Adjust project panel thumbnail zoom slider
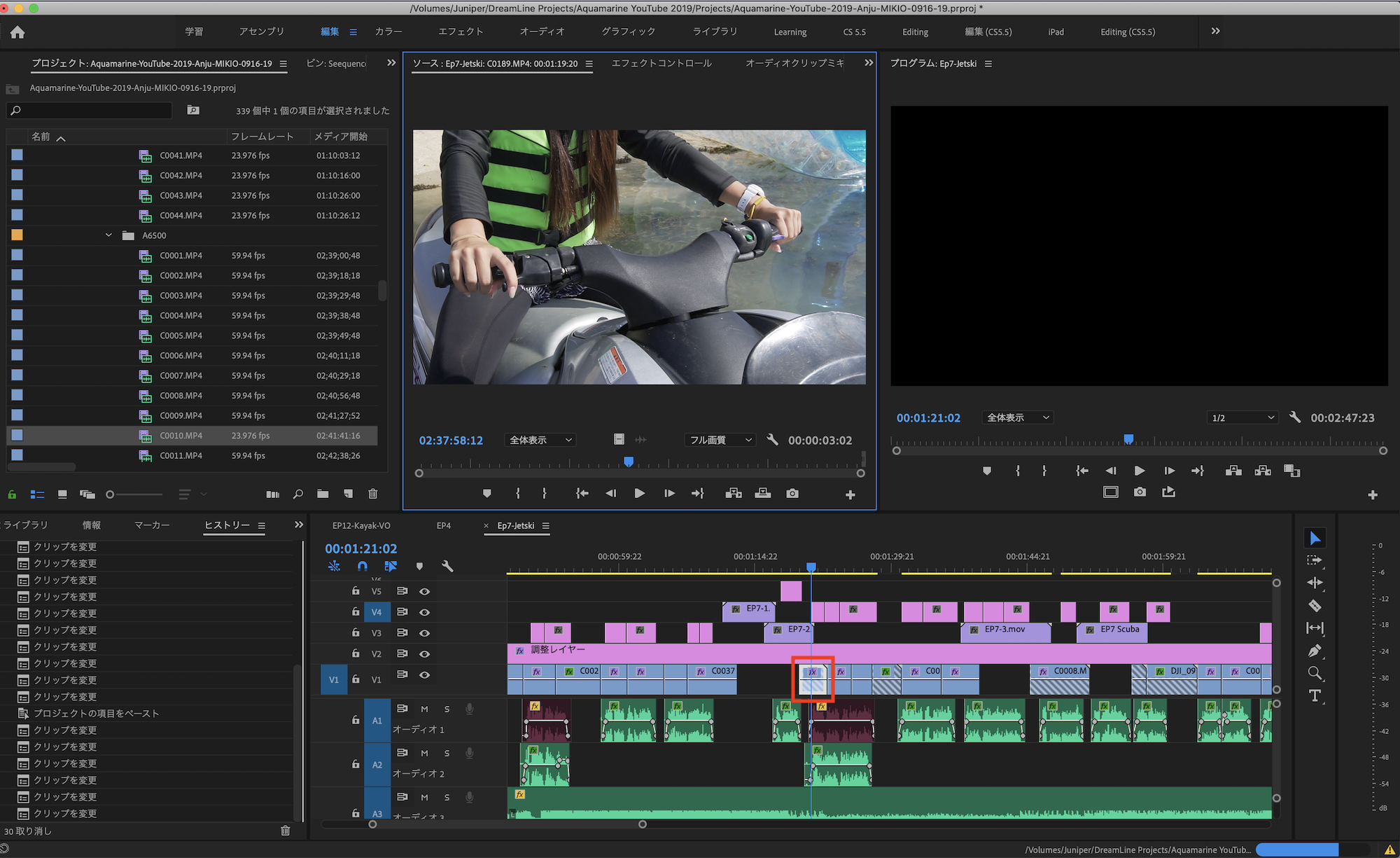 point(111,494)
